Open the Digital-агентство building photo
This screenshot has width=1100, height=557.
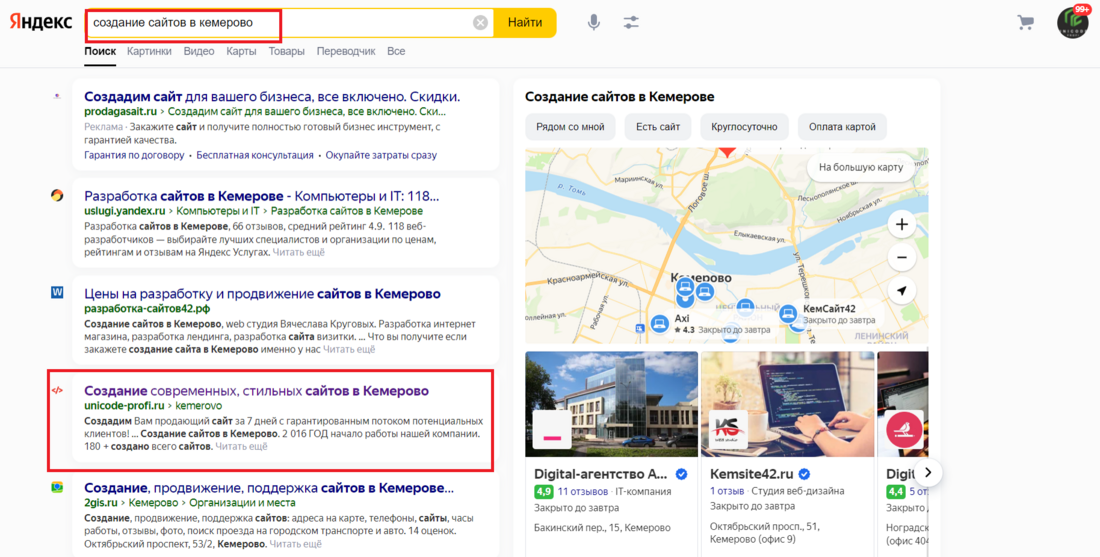point(611,403)
